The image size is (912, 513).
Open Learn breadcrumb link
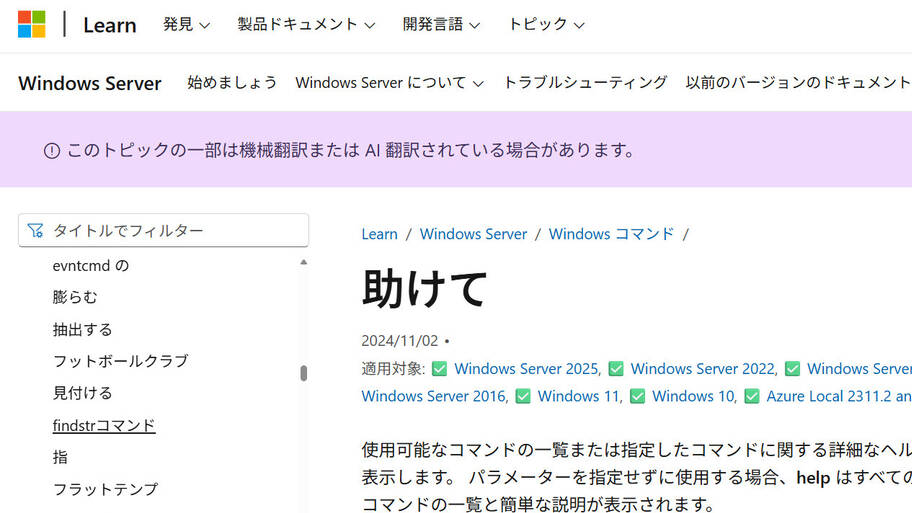point(379,234)
